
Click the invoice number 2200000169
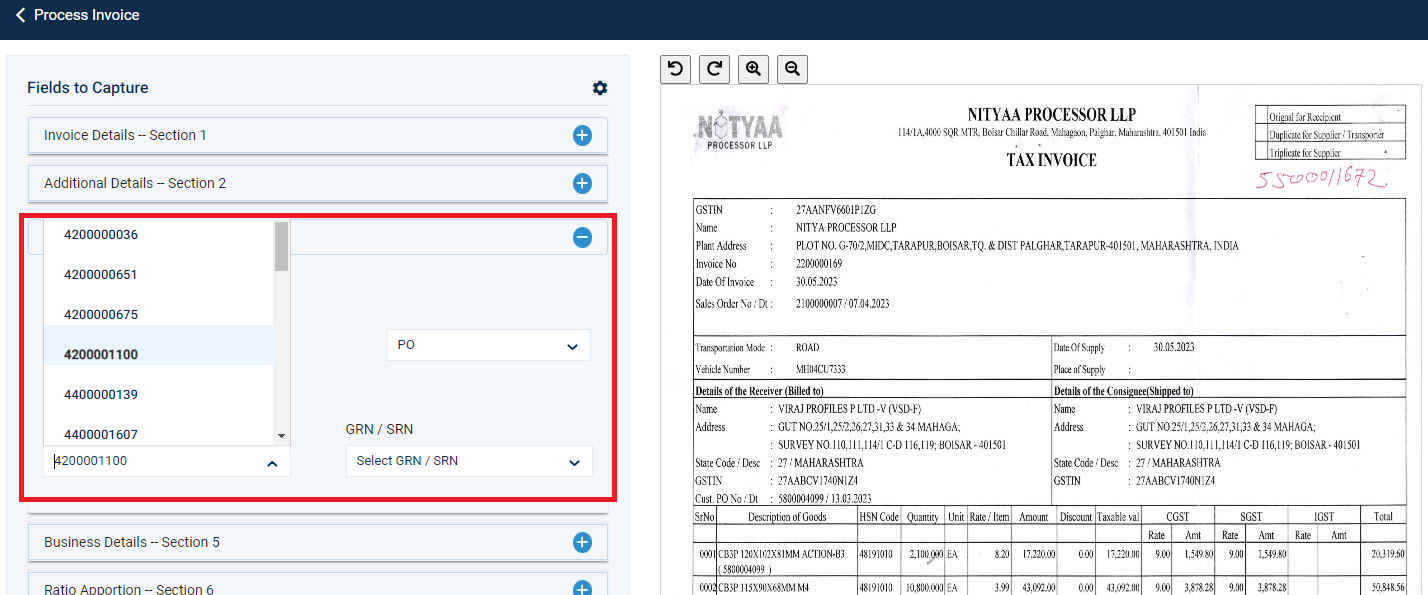(820, 264)
